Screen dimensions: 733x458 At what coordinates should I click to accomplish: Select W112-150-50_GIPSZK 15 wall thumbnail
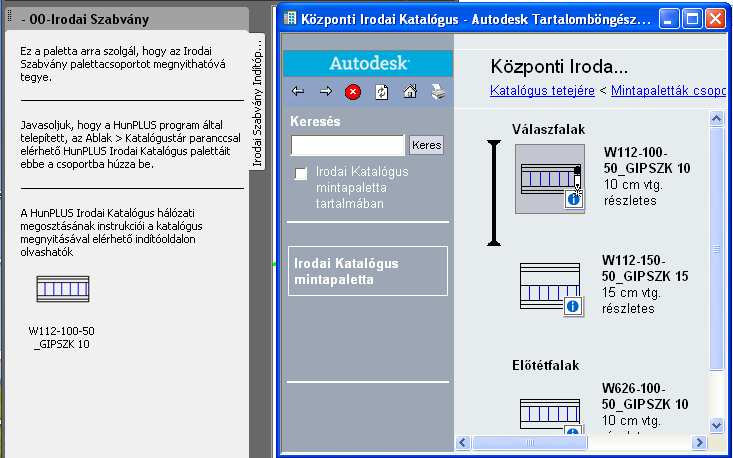(550, 286)
